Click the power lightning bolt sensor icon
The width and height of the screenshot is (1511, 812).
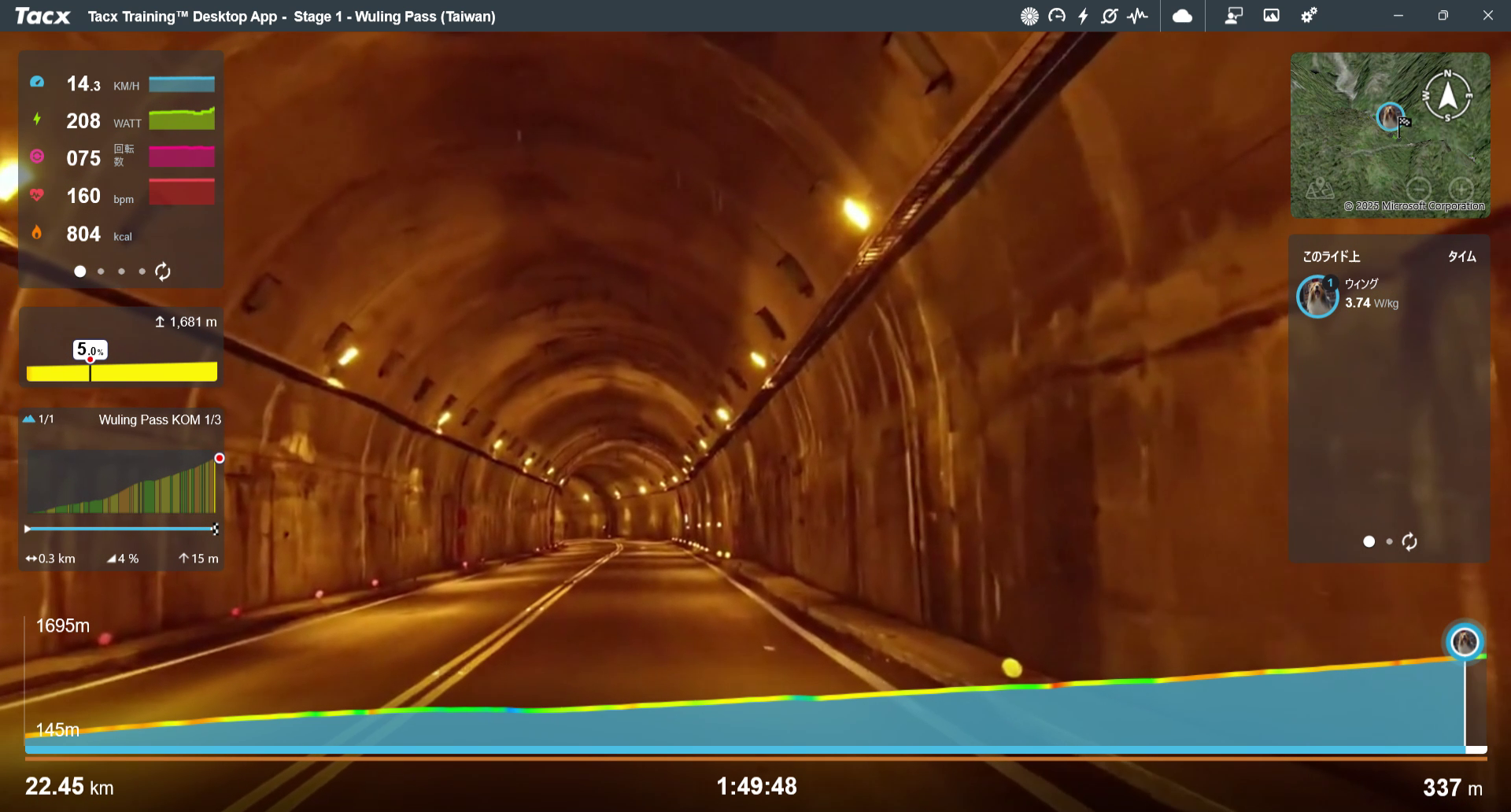[1083, 16]
